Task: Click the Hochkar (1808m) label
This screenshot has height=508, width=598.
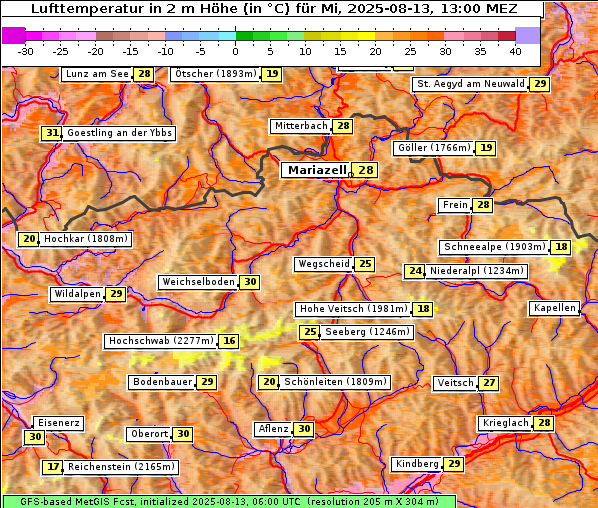Action: [x=86, y=239]
